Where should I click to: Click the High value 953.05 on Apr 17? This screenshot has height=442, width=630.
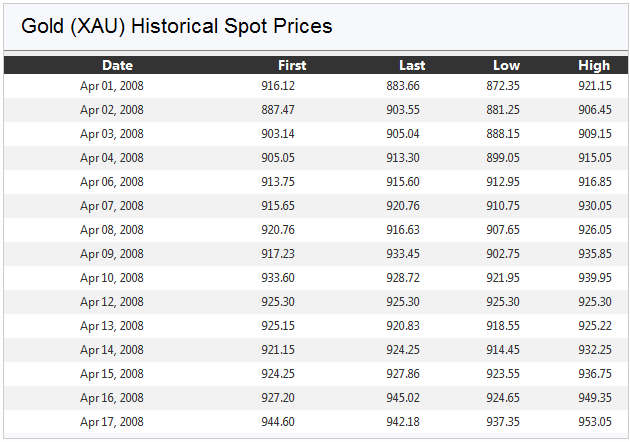pyautogui.click(x=595, y=422)
